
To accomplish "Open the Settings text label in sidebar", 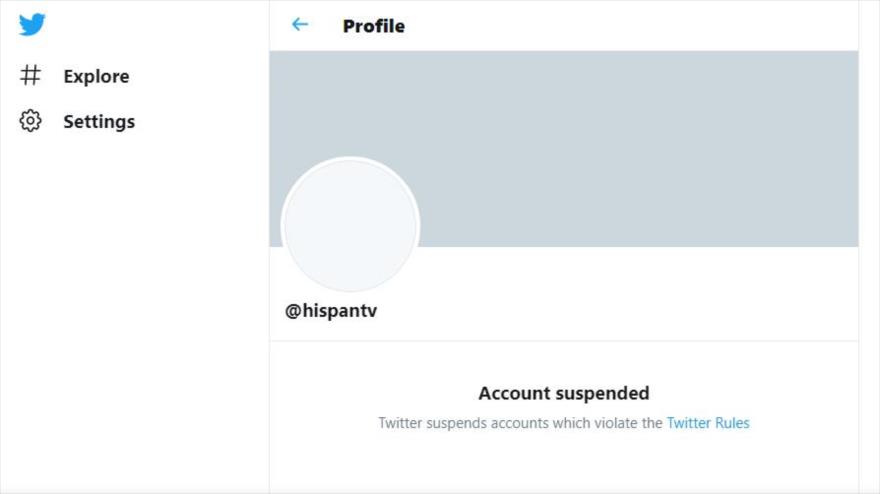I will (x=99, y=122).
